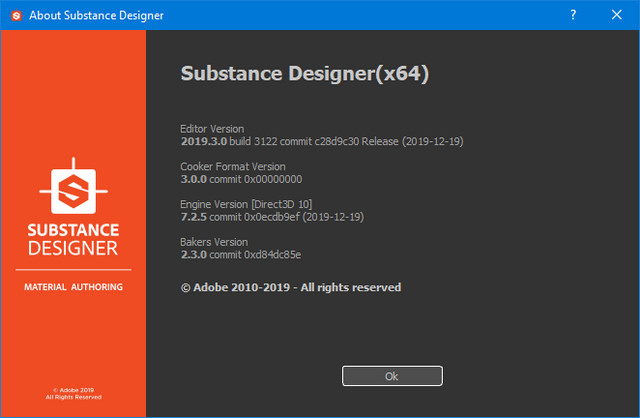Screen dimensions: 640x418
Task: Click the 3.0.0 commit 0x00000000 line
Action: tap(241, 179)
